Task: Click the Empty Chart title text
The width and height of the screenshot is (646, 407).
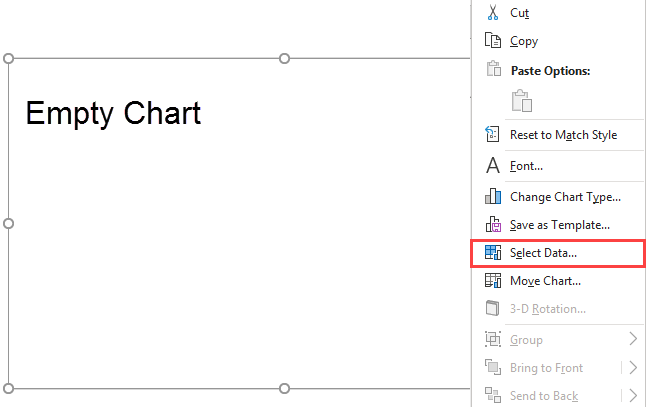Action: (113, 112)
